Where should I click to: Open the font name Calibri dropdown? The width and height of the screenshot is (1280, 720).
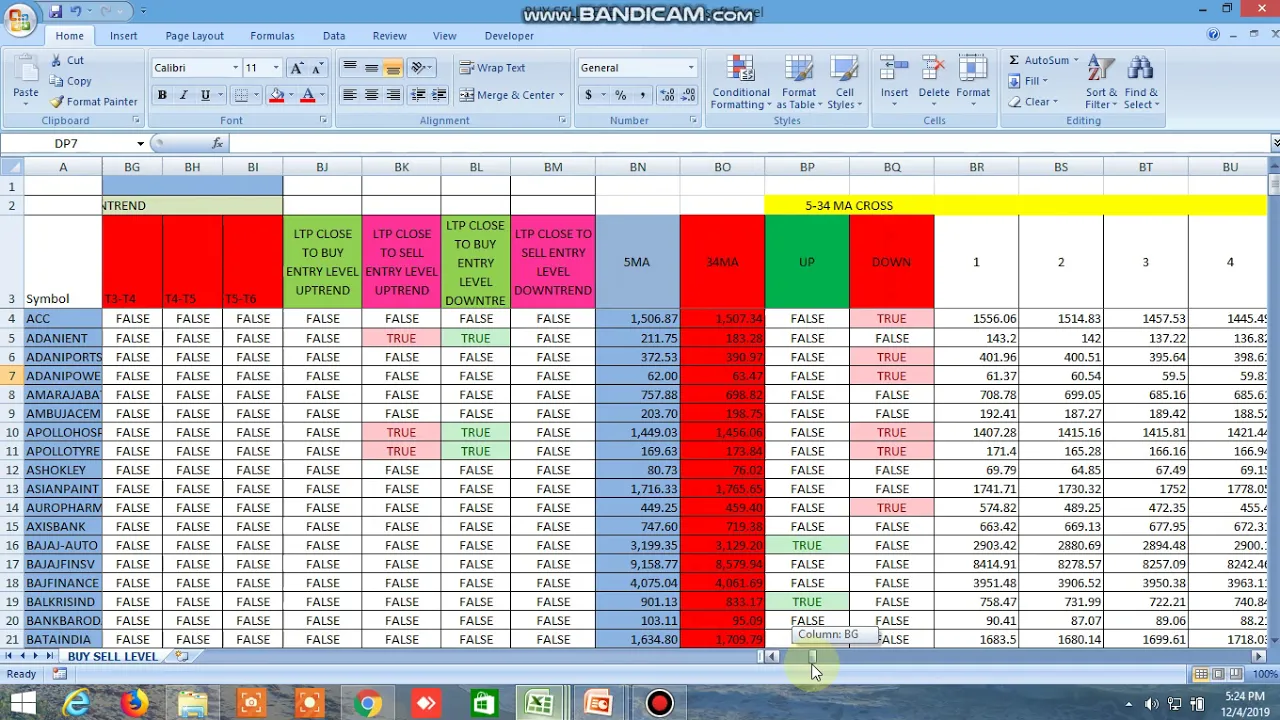[x=236, y=68]
